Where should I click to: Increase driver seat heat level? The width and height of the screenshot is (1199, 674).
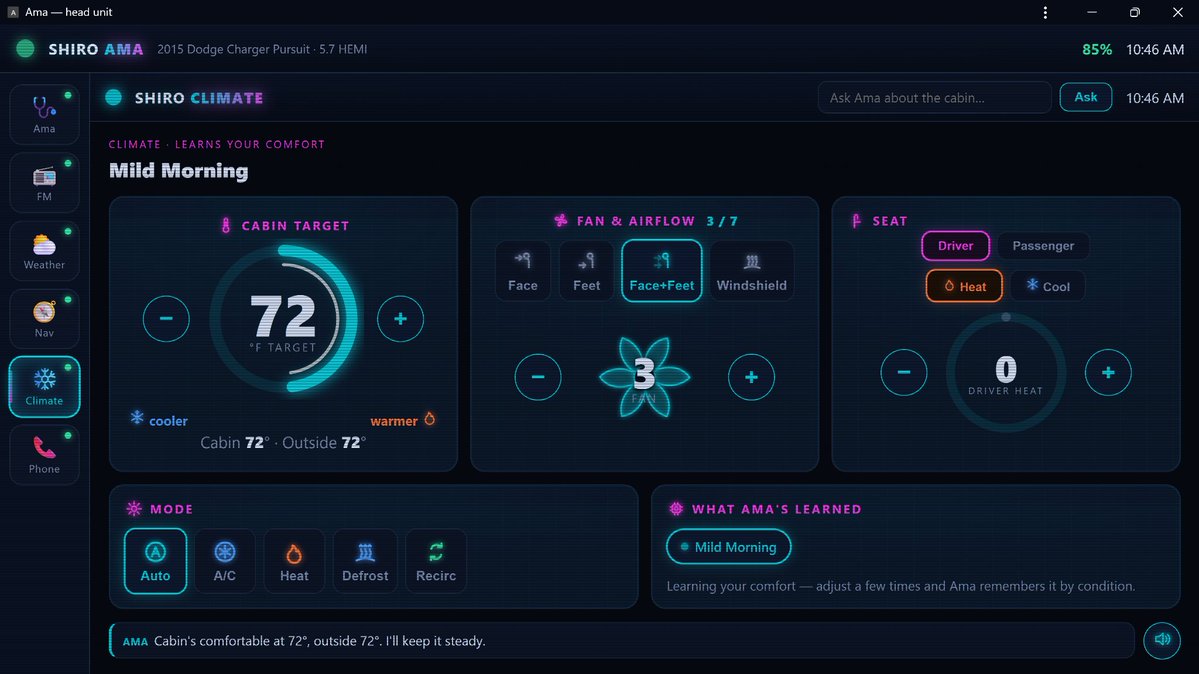pyautogui.click(x=1108, y=372)
